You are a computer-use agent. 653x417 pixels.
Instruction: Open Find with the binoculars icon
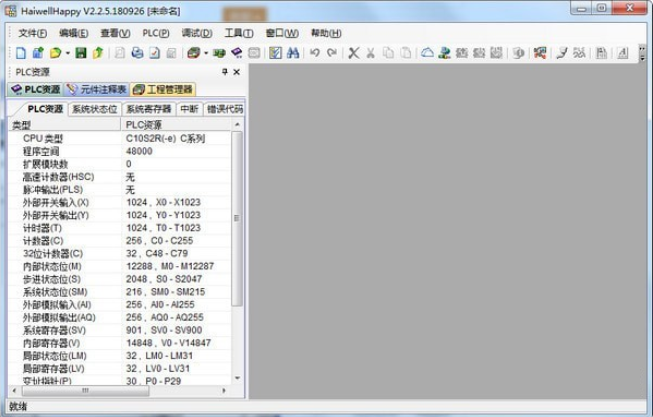point(293,53)
